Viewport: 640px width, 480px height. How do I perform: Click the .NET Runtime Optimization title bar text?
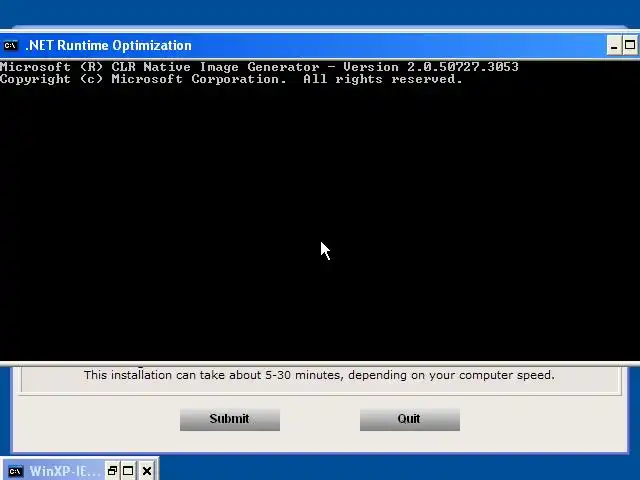coord(108,45)
